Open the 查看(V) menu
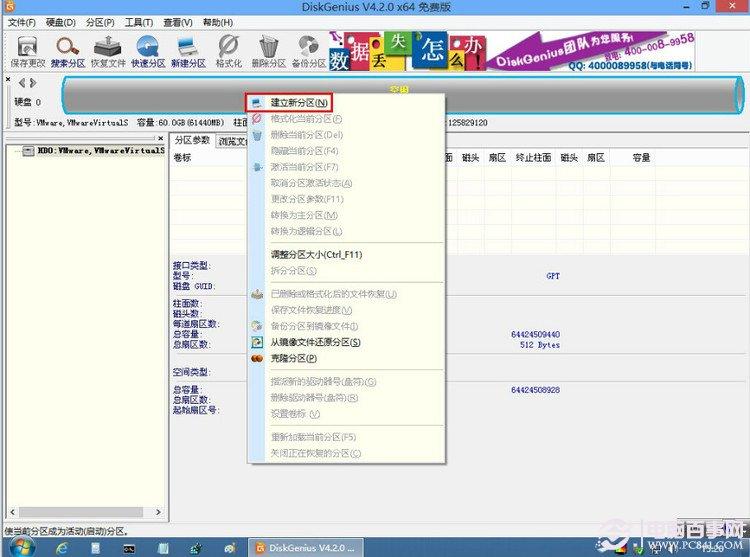750x557 pixels. click(x=177, y=22)
